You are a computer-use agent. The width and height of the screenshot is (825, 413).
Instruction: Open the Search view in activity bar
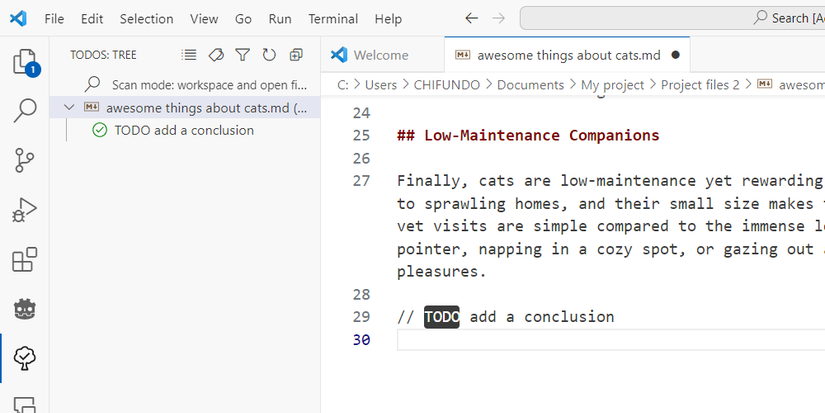pyautogui.click(x=24, y=111)
